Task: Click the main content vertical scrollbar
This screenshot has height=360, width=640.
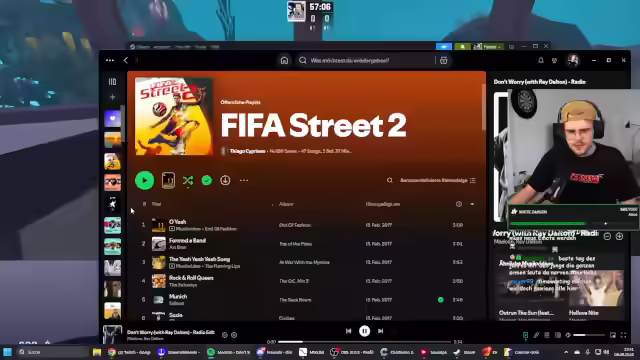Action: coord(484,108)
